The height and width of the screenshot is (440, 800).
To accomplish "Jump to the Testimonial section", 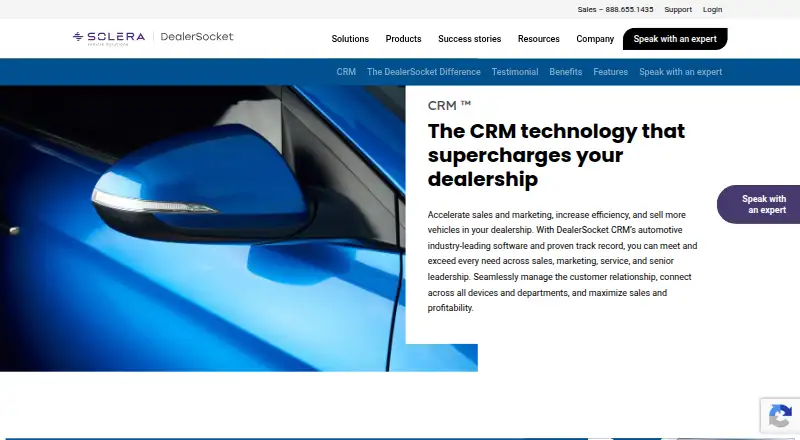I will [x=515, y=72].
